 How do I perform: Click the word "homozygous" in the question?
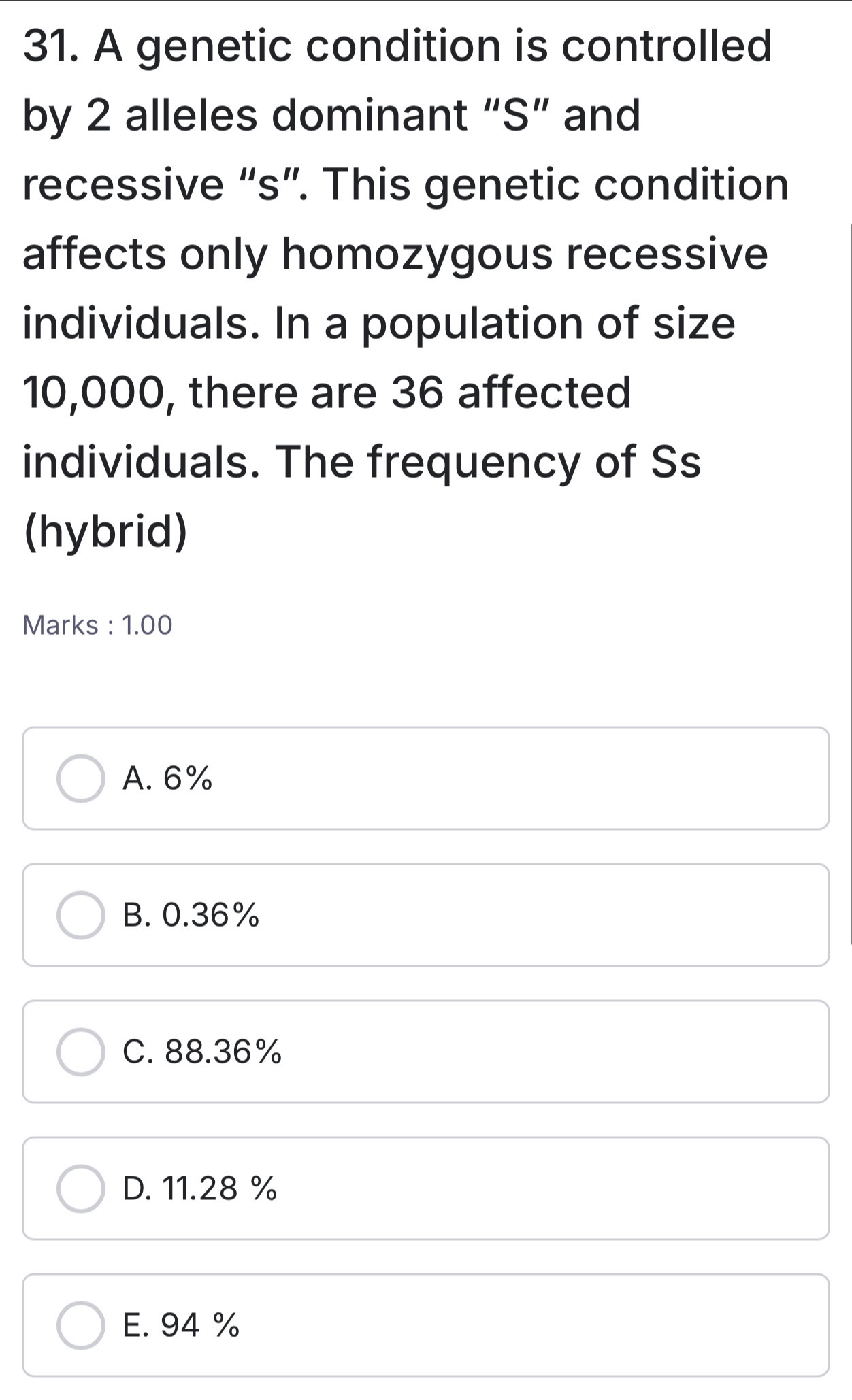click(418, 254)
